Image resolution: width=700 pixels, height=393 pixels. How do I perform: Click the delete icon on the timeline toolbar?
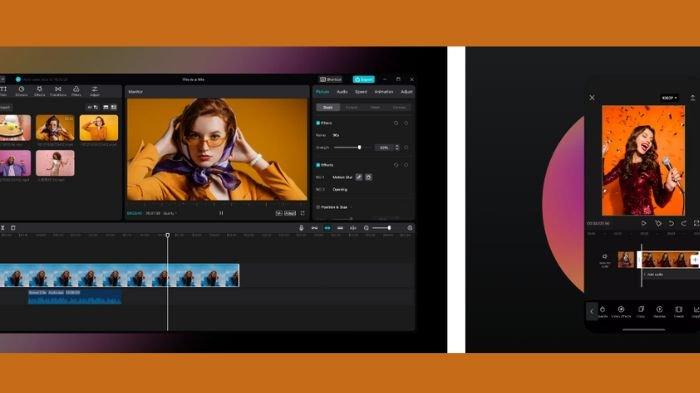click(x=13, y=228)
